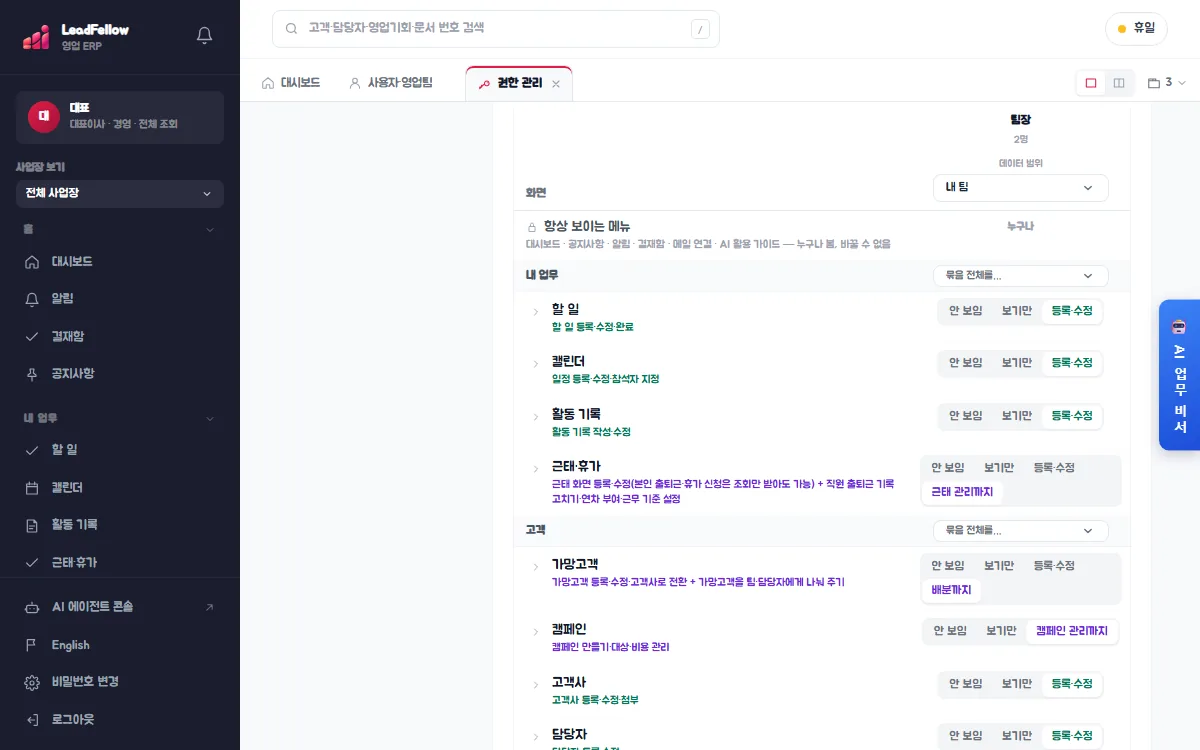Click the search magnifier icon

pos(292,29)
